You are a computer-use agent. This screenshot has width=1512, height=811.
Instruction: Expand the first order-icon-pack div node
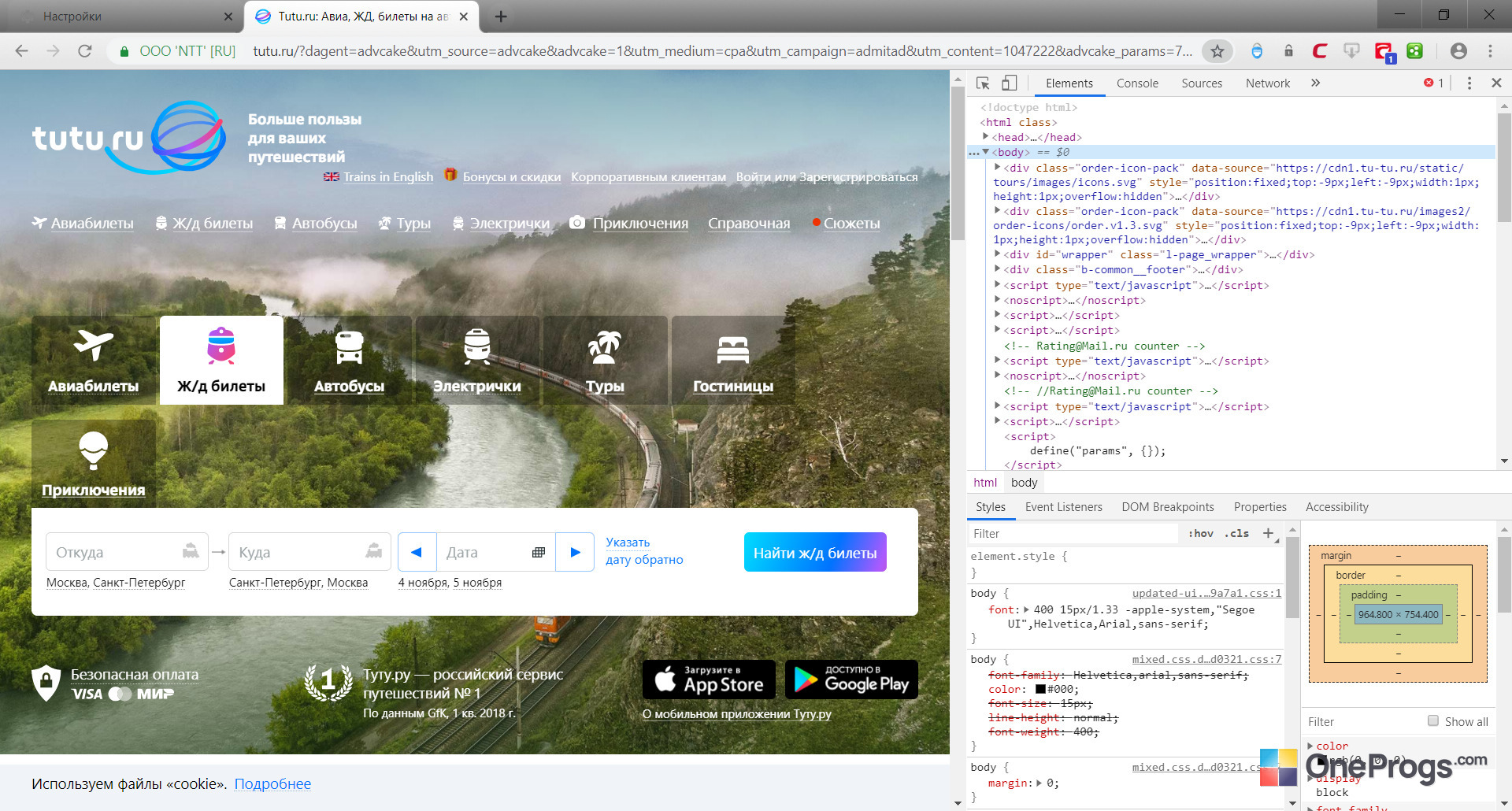coord(998,168)
